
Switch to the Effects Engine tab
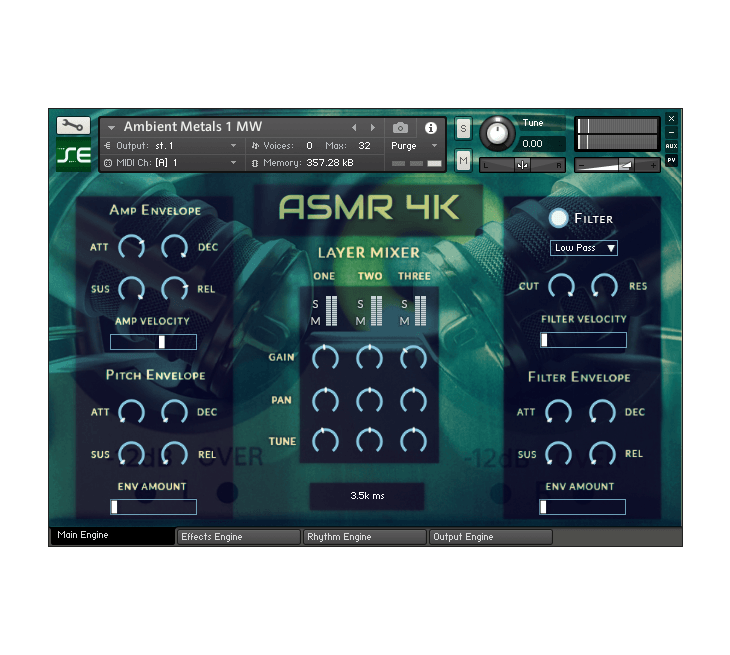(238, 537)
